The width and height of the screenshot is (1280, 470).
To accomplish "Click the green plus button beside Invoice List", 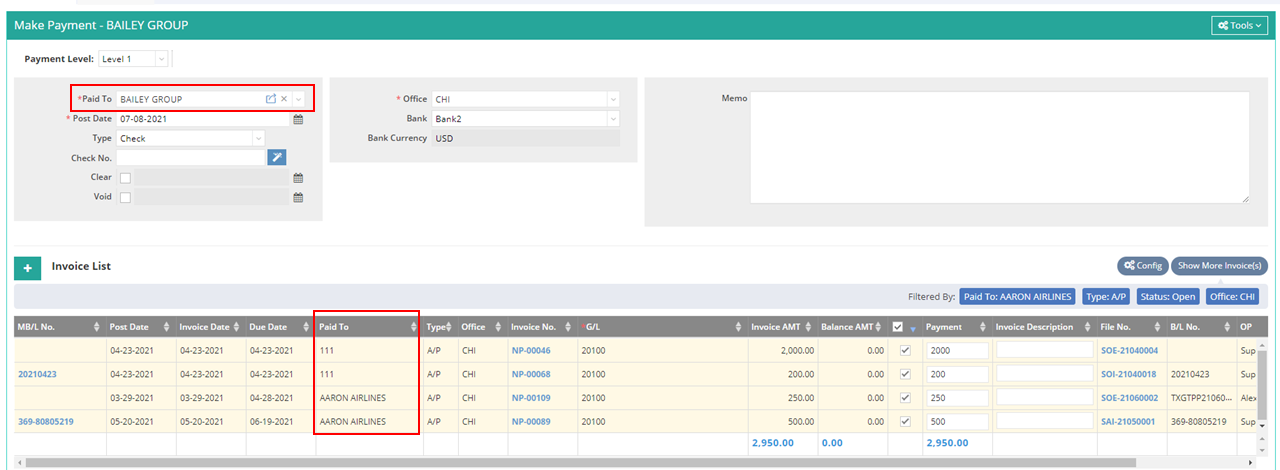I will point(28,267).
